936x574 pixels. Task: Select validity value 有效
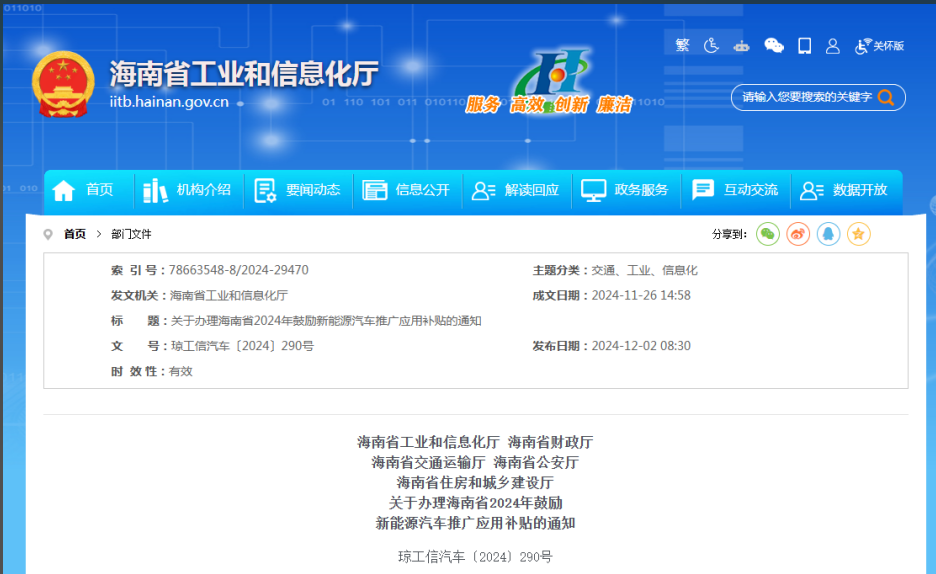pos(181,371)
